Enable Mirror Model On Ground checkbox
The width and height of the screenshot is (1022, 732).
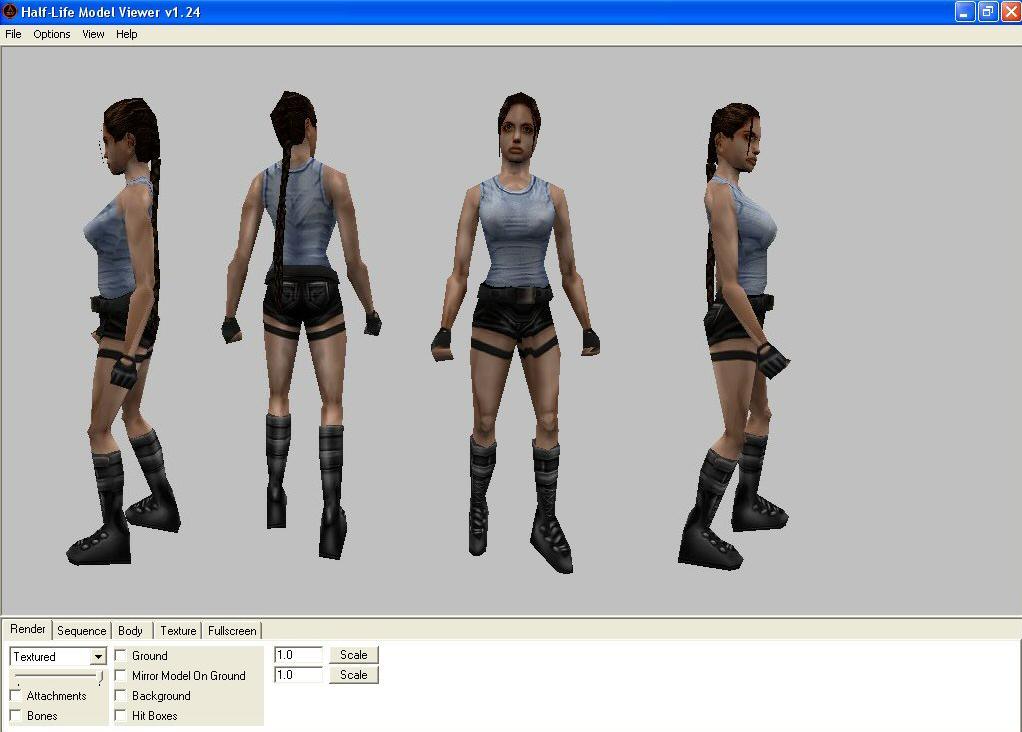click(121, 675)
